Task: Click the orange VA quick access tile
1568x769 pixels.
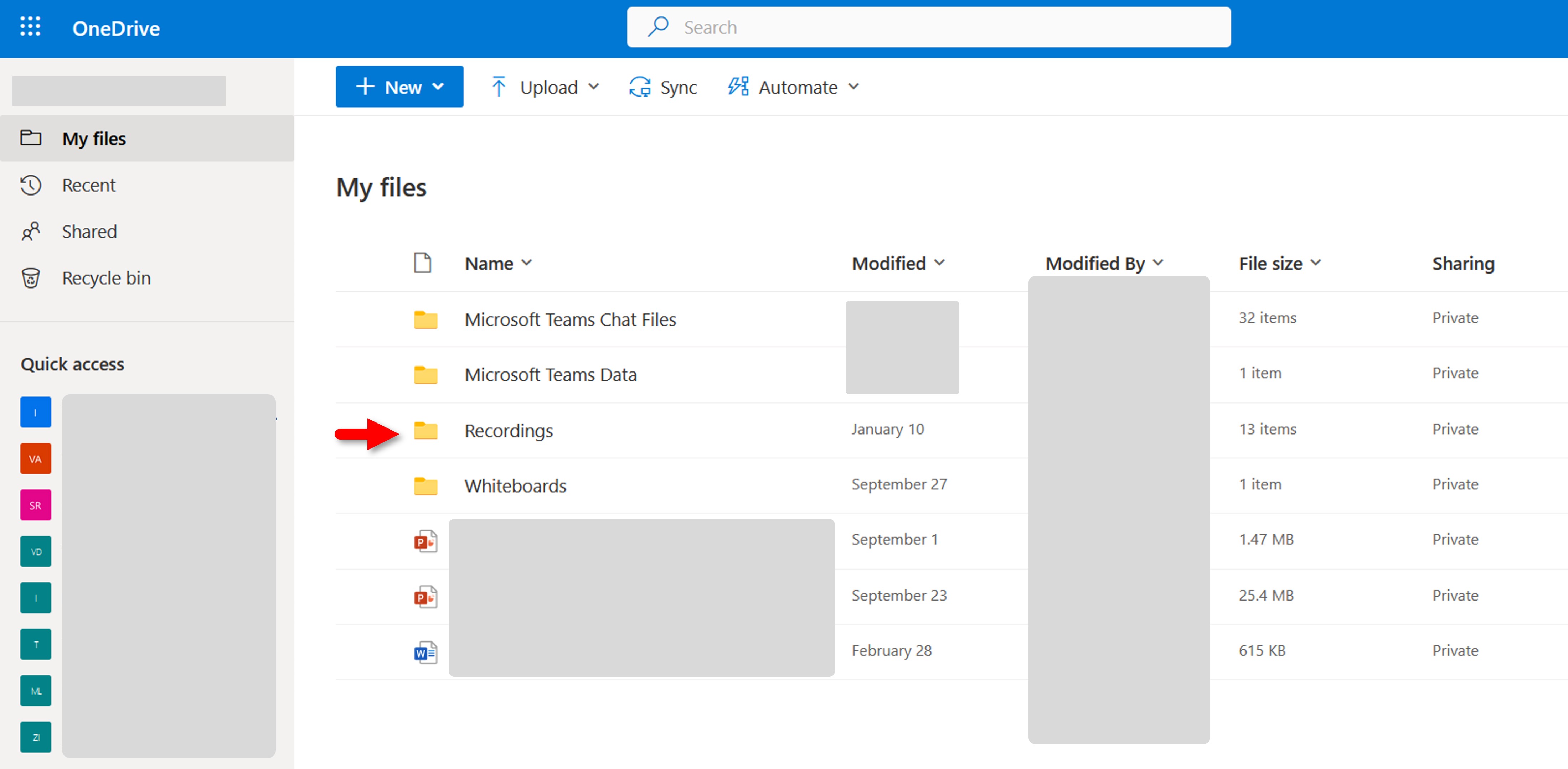Action: click(35, 459)
